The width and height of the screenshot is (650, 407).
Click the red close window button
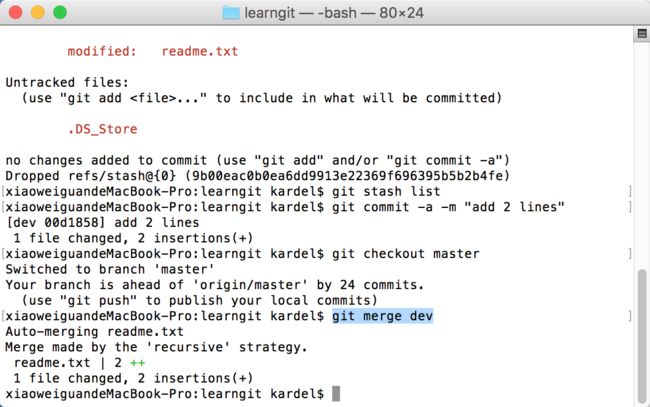[16, 12]
